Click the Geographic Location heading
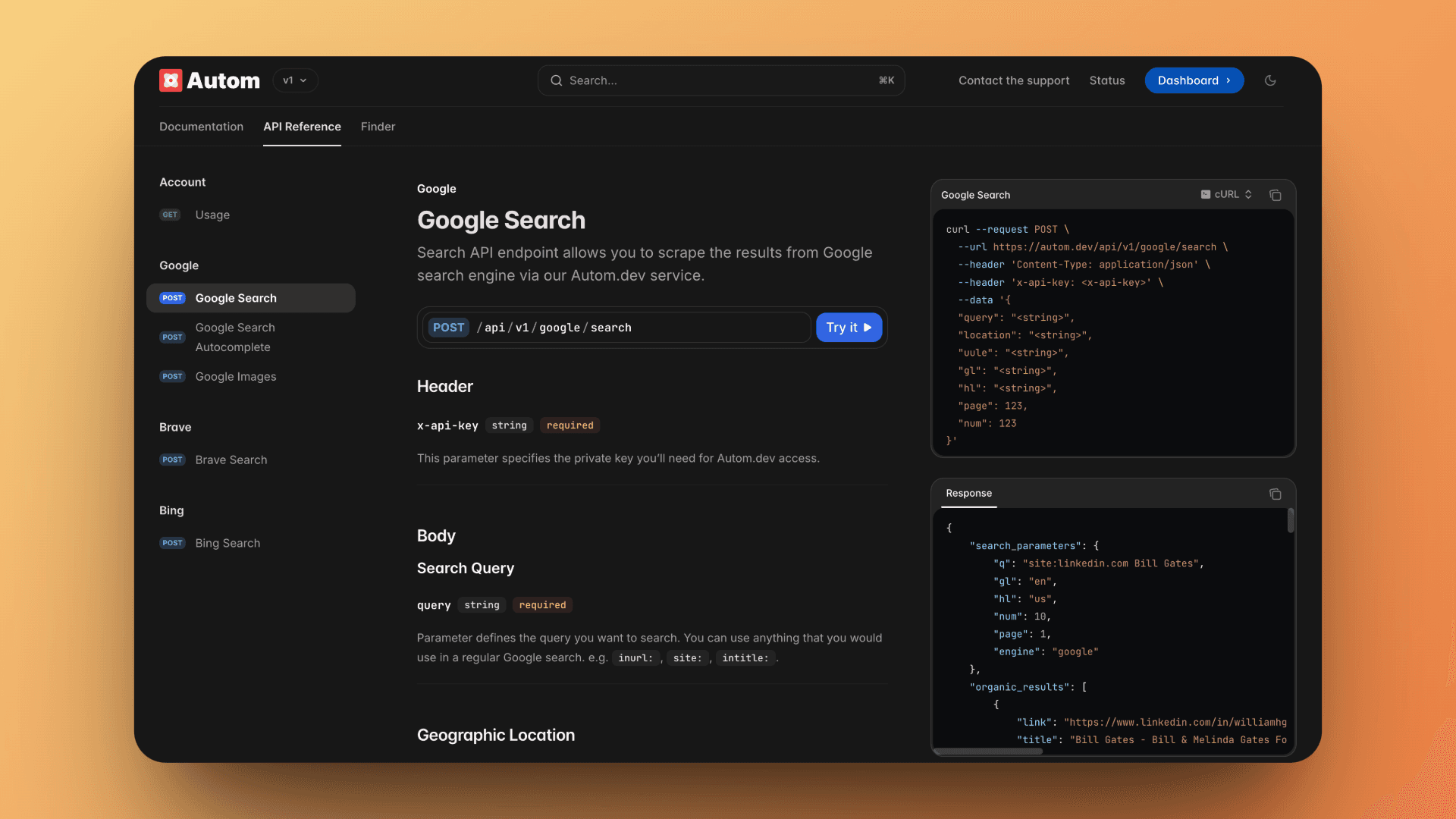The image size is (1456, 819). (496, 735)
